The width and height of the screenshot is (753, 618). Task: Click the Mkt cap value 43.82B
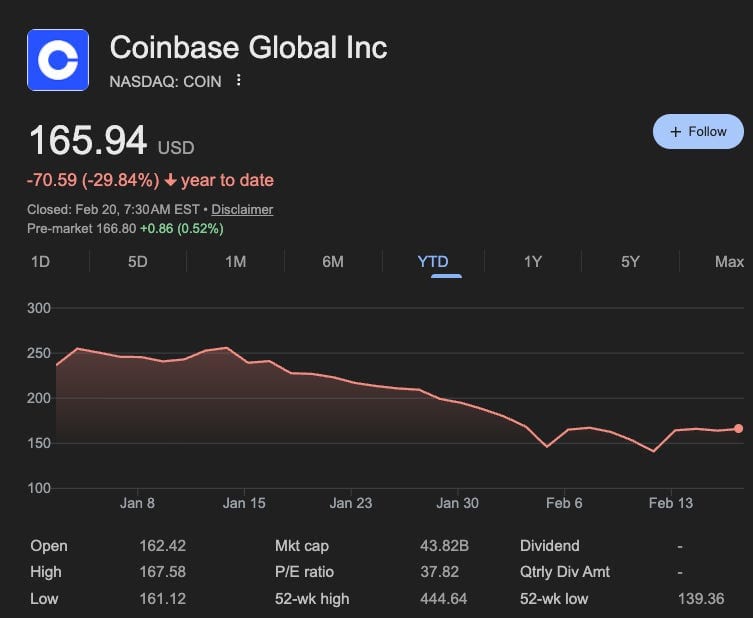(x=444, y=546)
